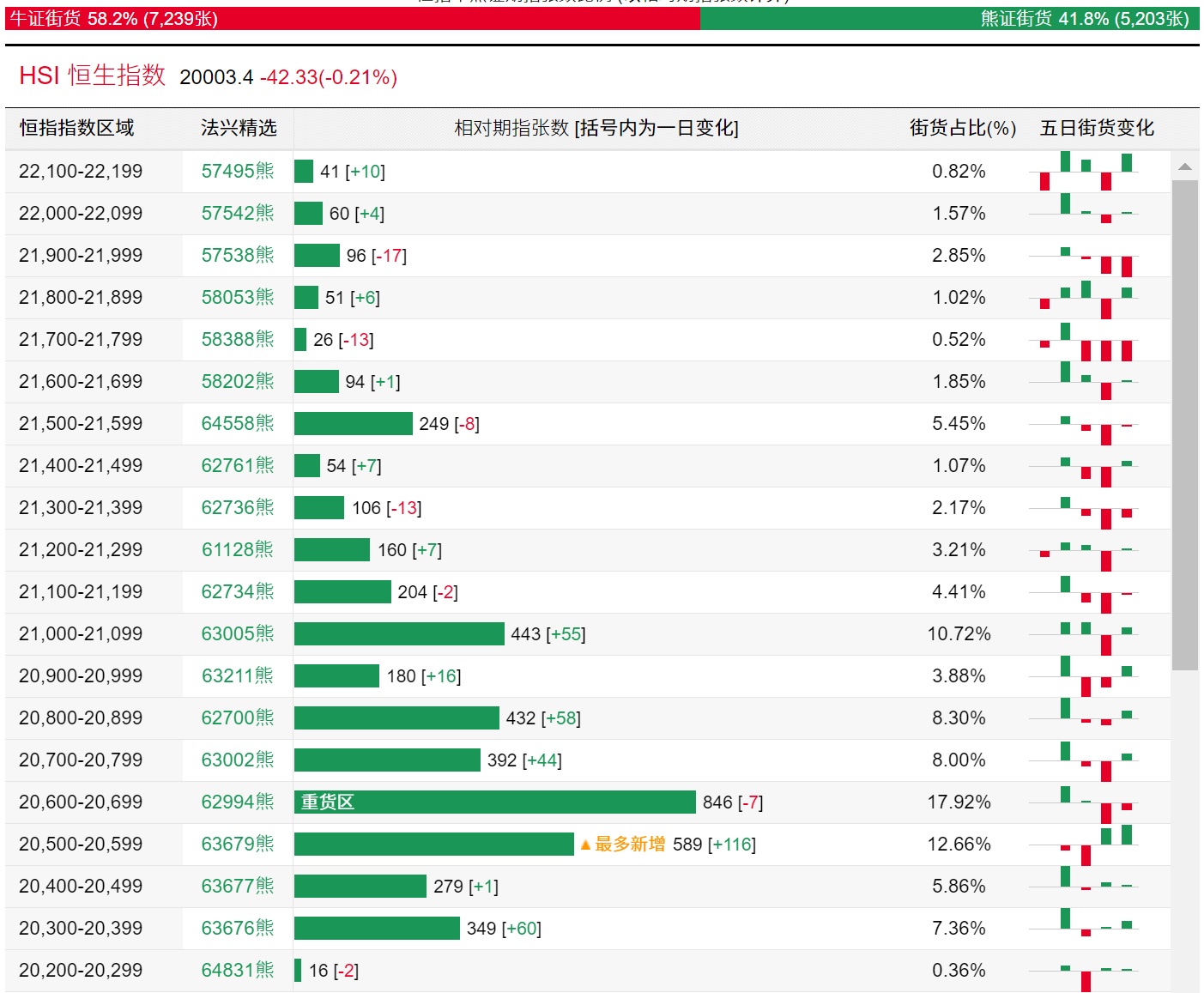Click the 重货区 bar for 20,600-20,699

495,802
